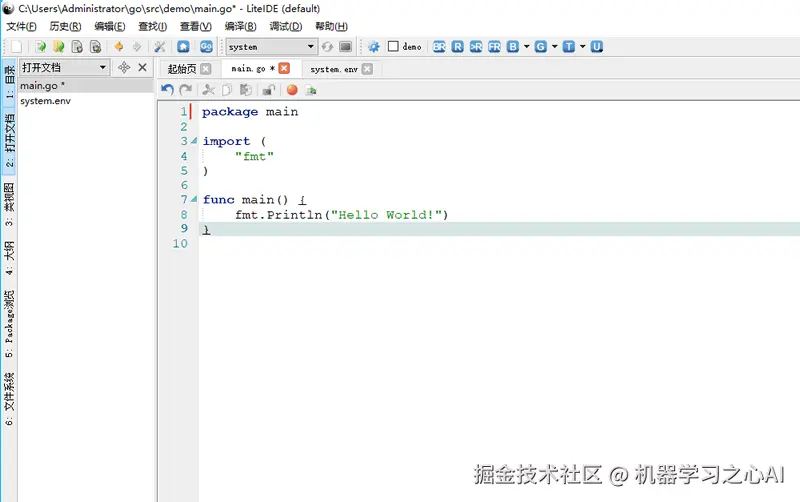Click the Save file icon
800x502 pixels.
77,47
